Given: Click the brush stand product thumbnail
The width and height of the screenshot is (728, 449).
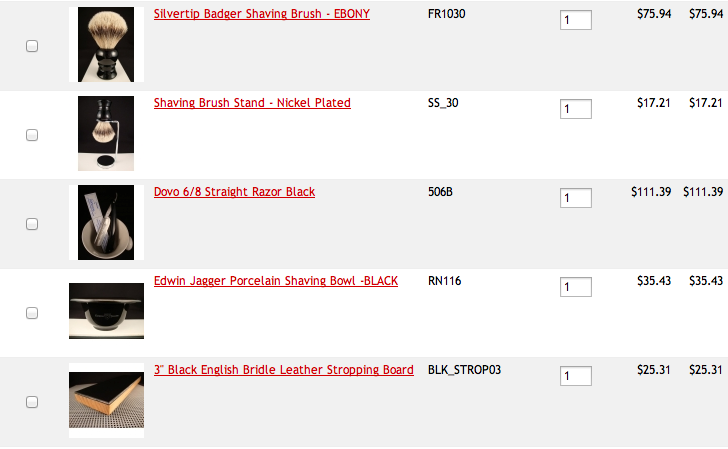Looking at the screenshot, I should pos(106,134).
